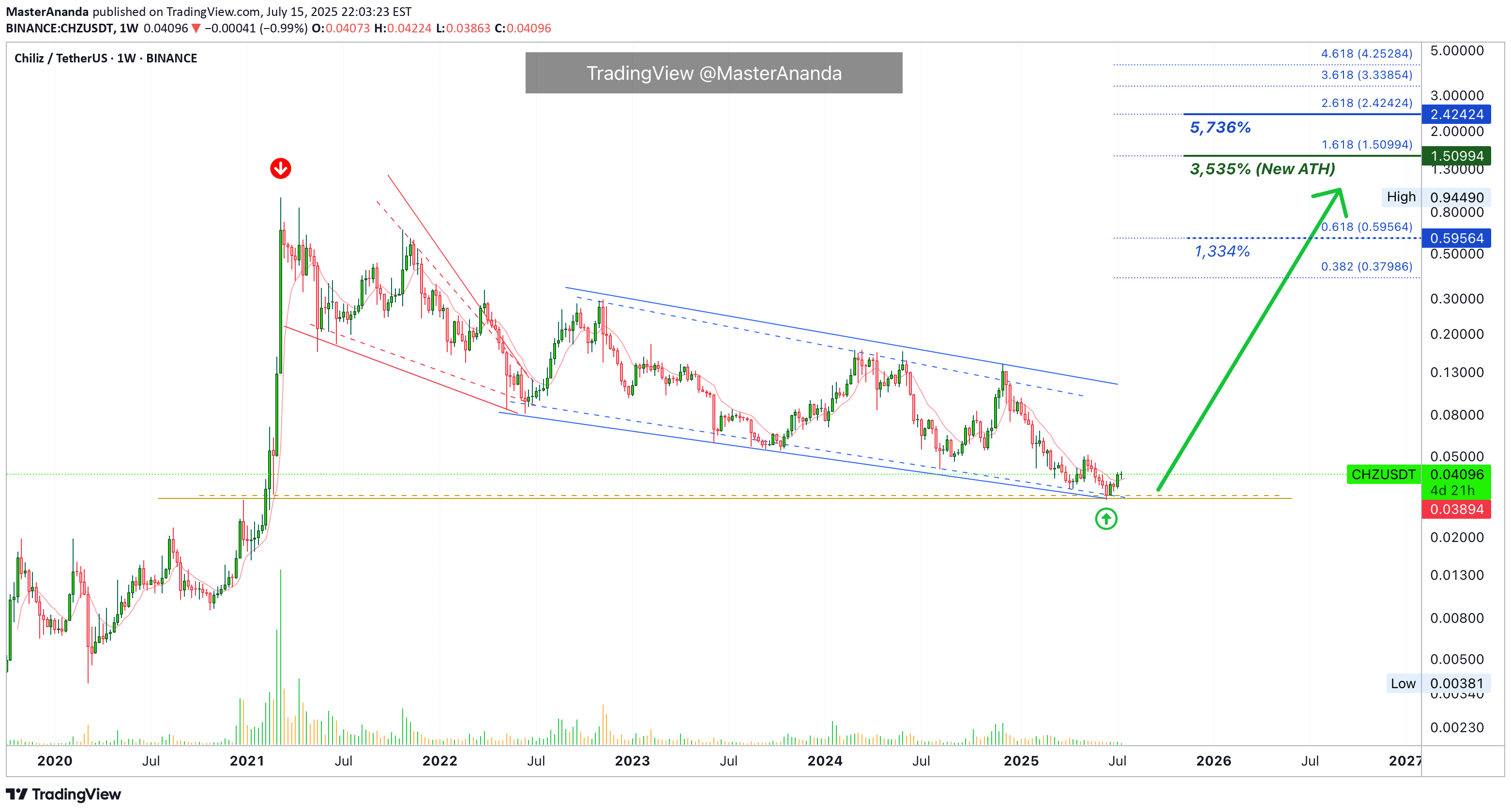This screenshot has height=812, width=1511.
Task: Click the red 0.03894 price label
Action: pyautogui.click(x=1456, y=509)
